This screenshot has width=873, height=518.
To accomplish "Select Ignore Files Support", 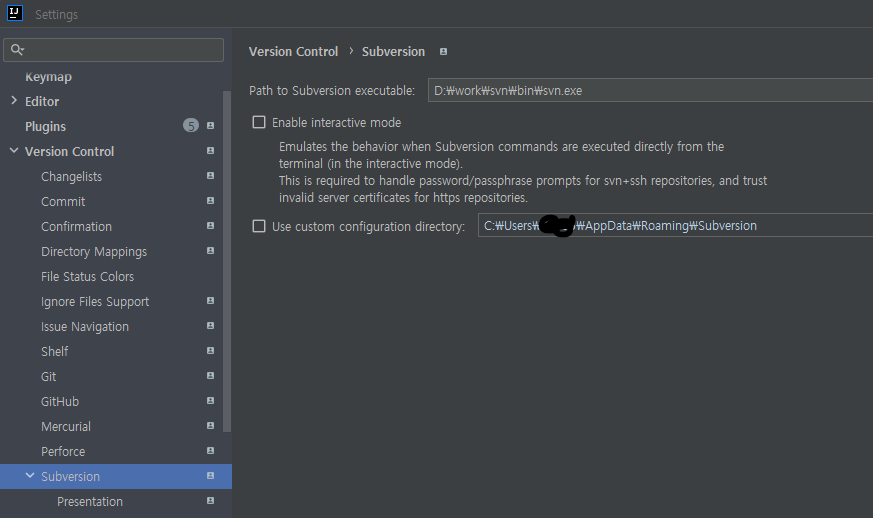I will [x=95, y=302].
